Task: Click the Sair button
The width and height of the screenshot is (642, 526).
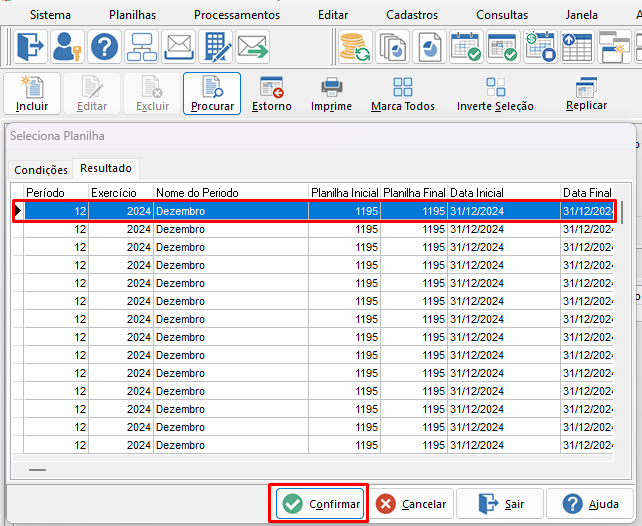Action: click(500, 503)
